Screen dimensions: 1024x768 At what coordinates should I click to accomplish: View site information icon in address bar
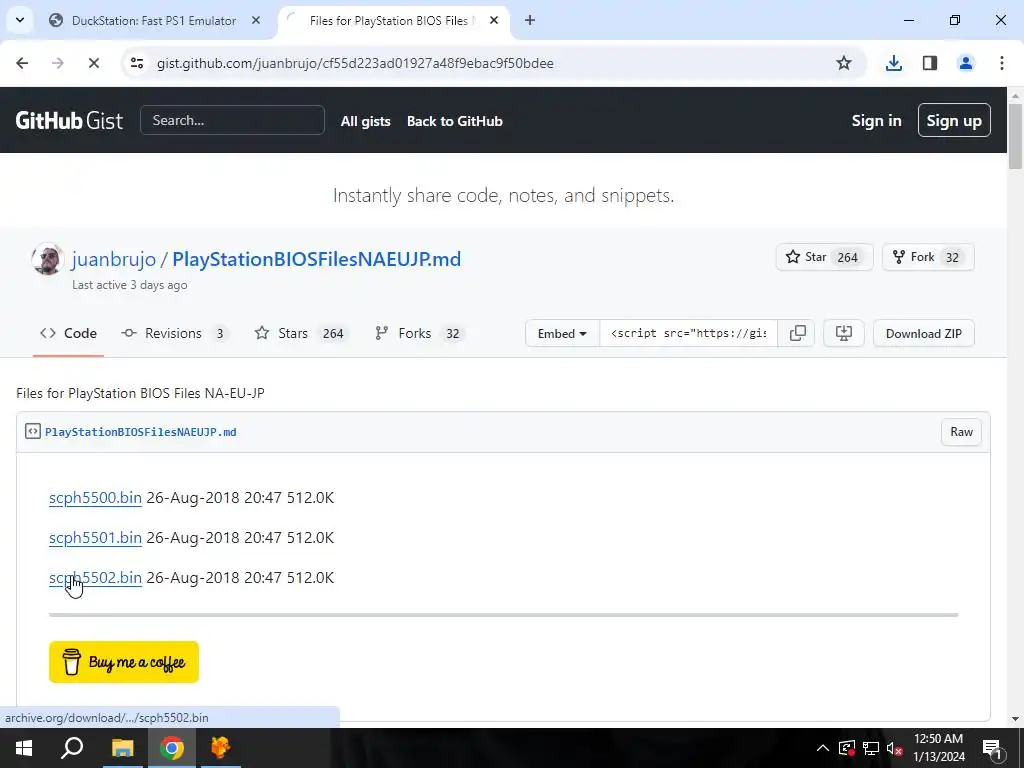coord(137,63)
